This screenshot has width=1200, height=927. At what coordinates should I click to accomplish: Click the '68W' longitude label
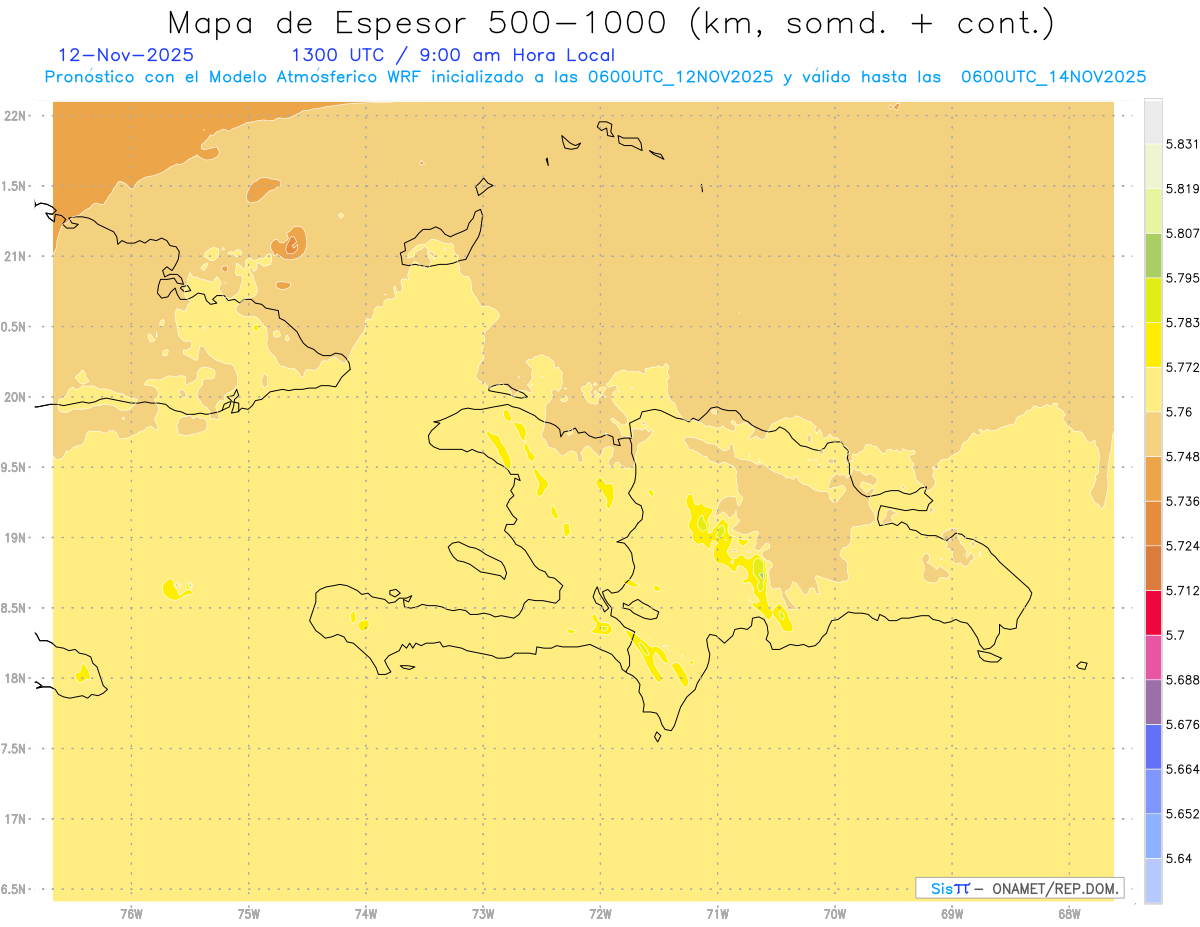point(1069,914)
